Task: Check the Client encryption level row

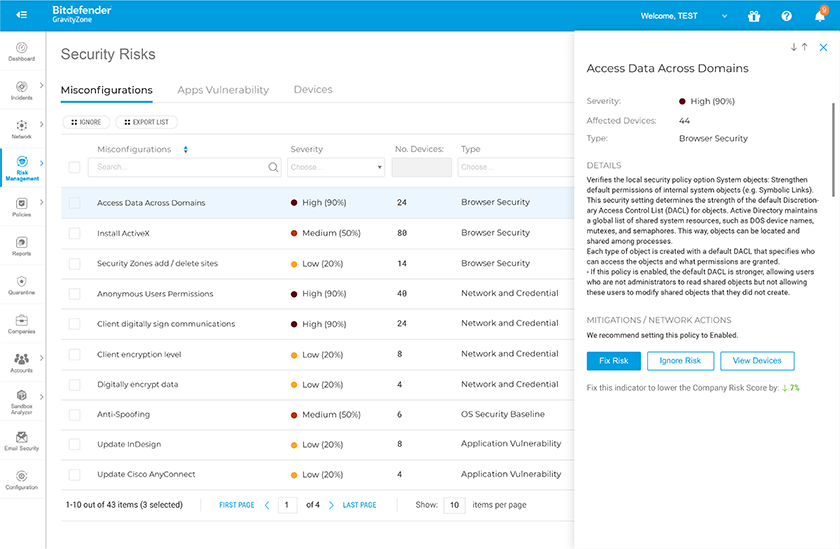Action: (x=74, y=355)
